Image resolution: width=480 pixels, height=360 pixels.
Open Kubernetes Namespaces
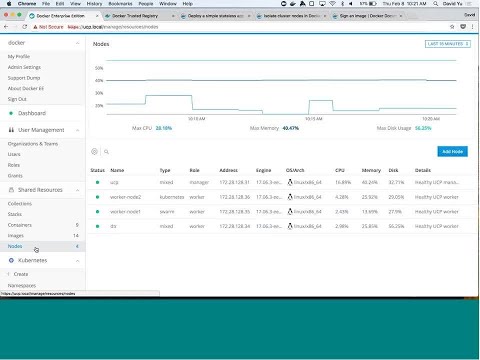[x=22, y=286]
